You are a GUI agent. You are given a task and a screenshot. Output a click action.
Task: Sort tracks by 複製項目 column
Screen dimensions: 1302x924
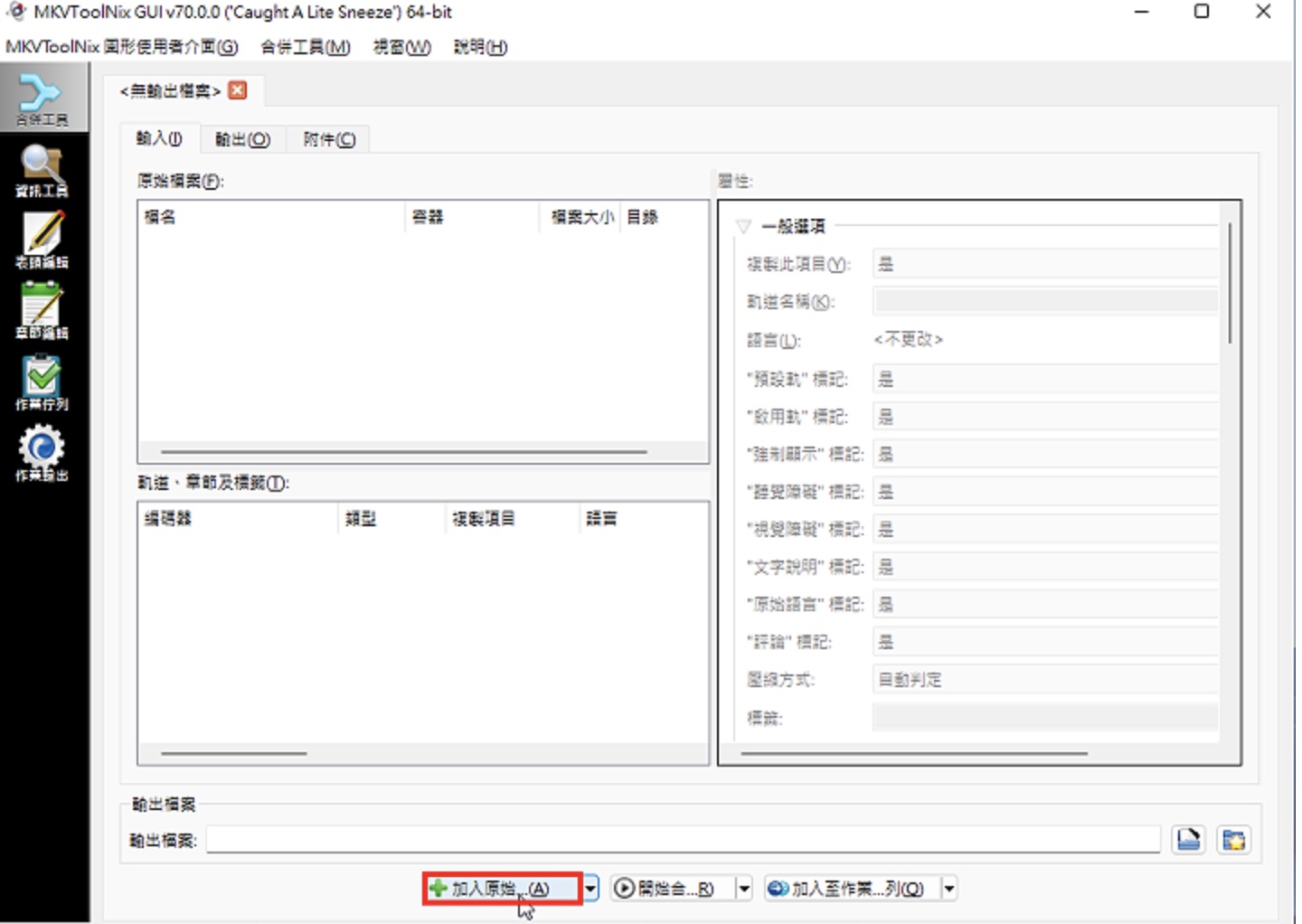(513, 519)
